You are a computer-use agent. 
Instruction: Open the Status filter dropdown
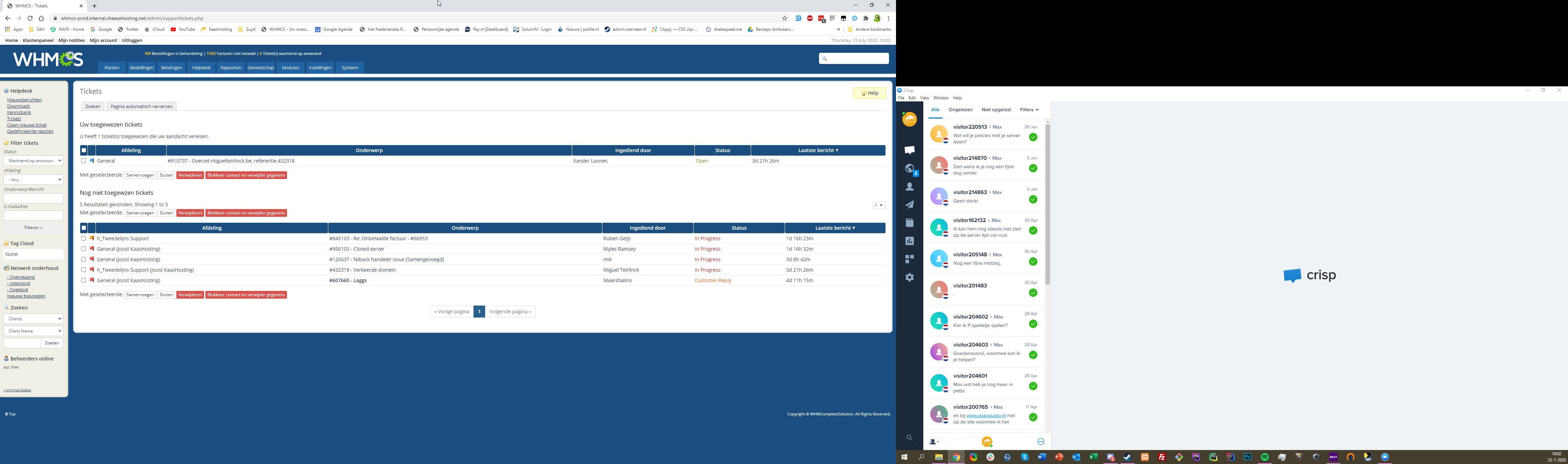(34, 160)
